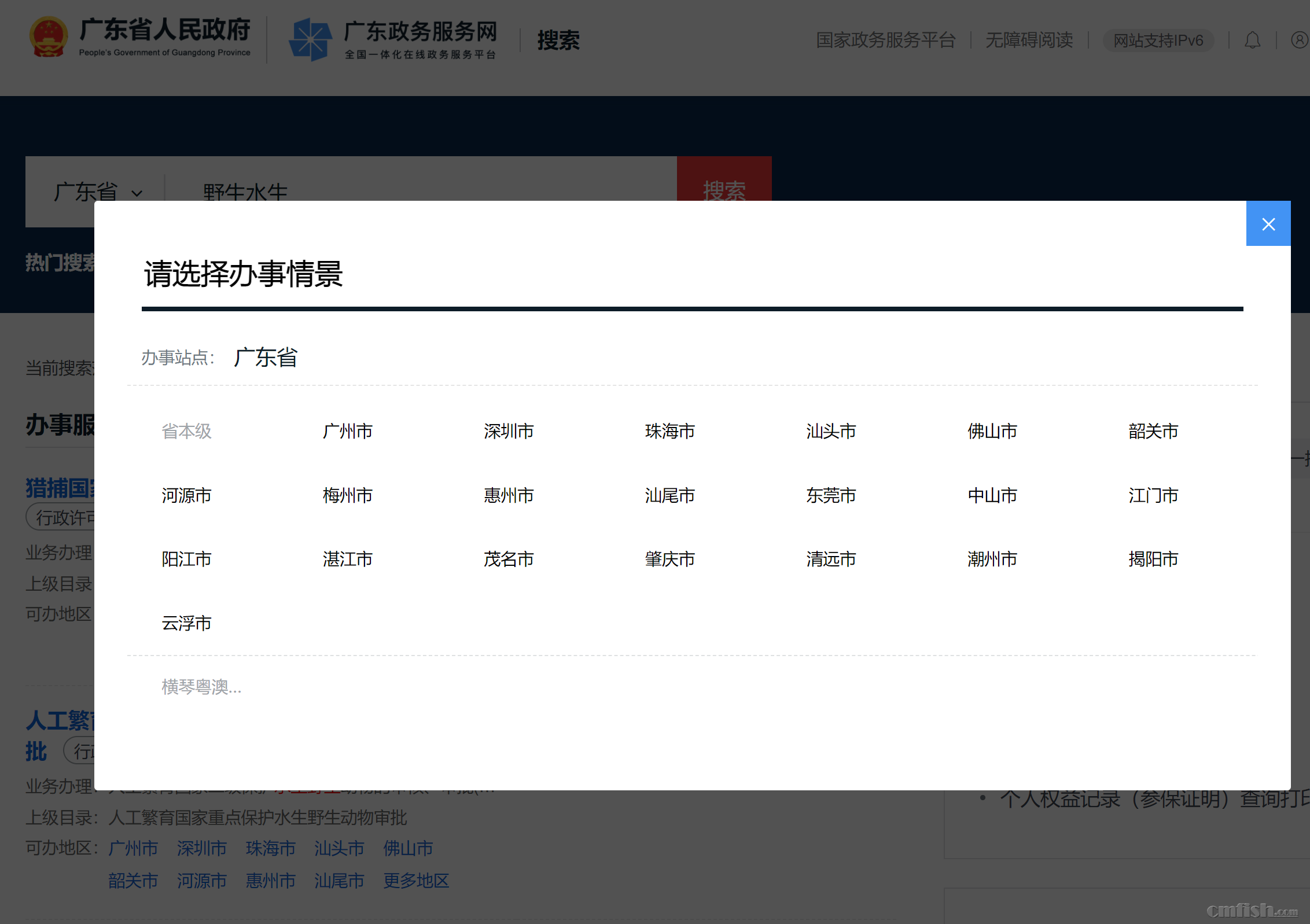Select 横琴粤澳... option
This screenshot has width=1310, height=924.
pos(201,687)
